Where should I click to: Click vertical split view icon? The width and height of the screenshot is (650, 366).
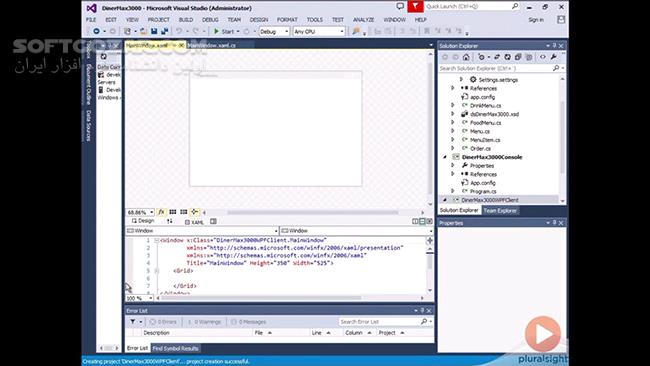click(415, 221)
